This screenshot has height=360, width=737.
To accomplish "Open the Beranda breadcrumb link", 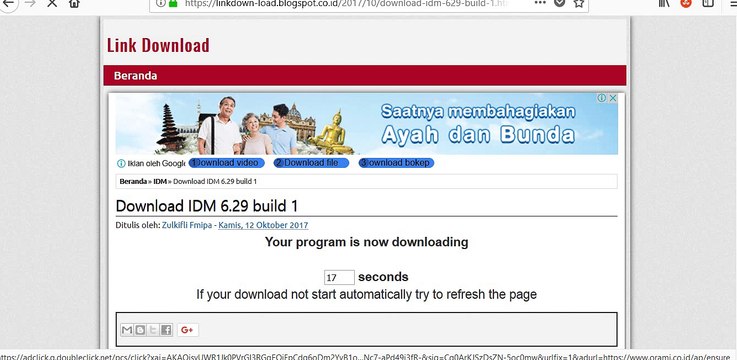I will (133, 181).
